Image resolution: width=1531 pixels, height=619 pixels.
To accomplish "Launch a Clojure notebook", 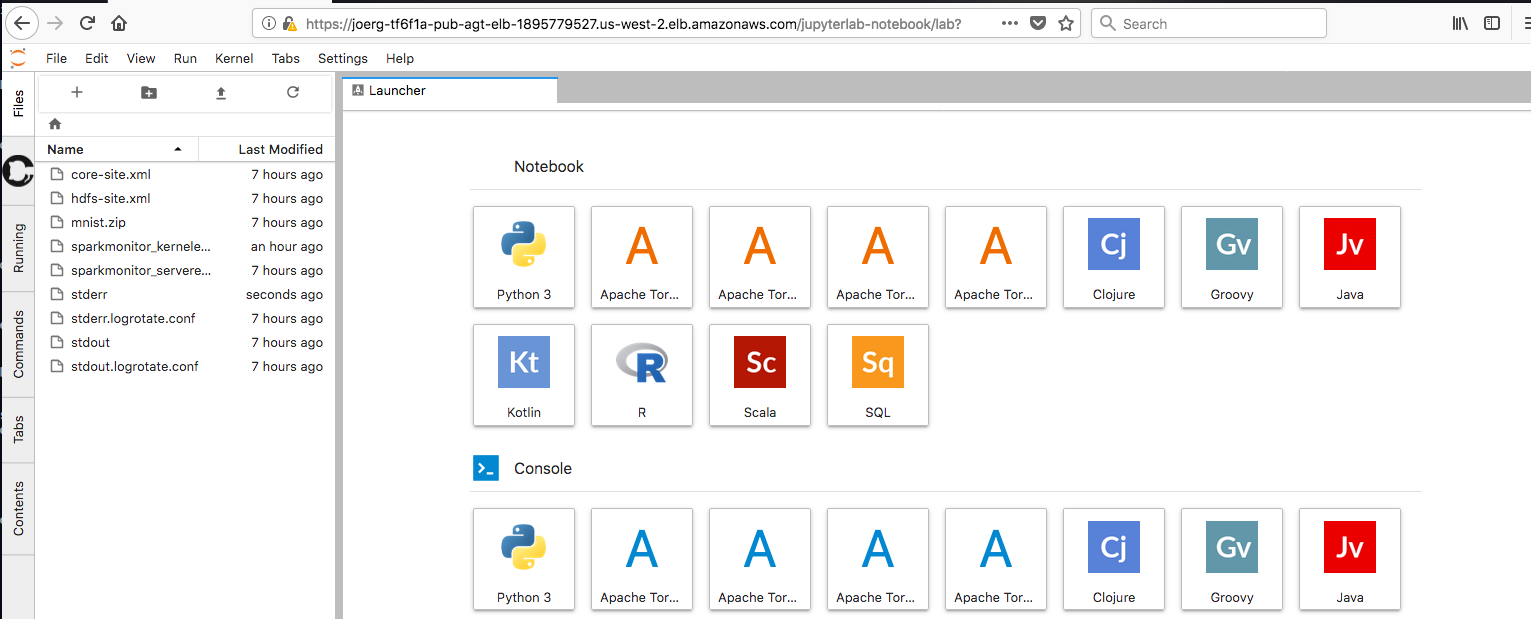I will point(1114,256).
